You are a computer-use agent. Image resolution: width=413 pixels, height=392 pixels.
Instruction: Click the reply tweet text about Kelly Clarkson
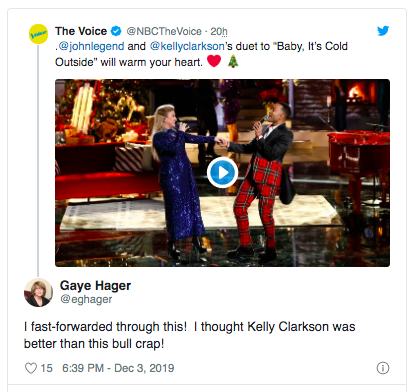pos(189,335)
